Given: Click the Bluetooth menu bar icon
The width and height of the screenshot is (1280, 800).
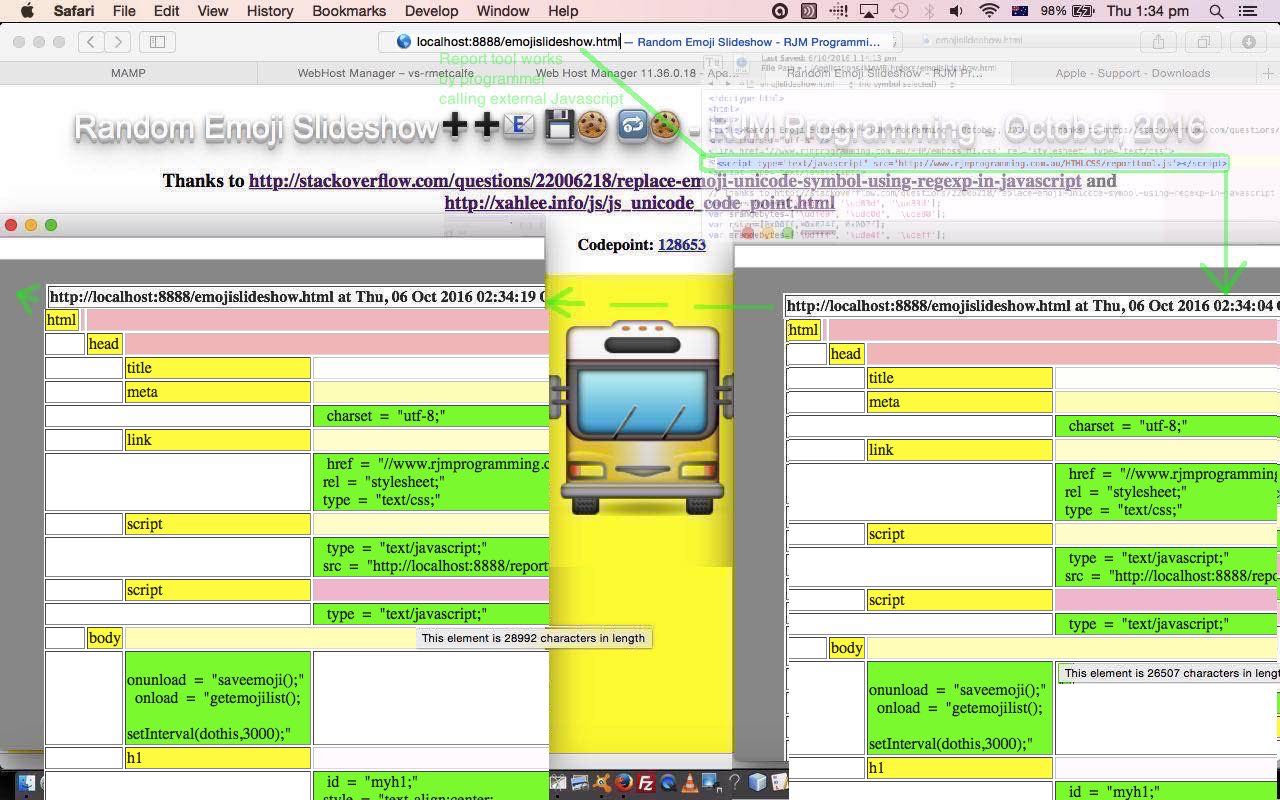Looking at the screenshot, I should [x=928, y=11].
